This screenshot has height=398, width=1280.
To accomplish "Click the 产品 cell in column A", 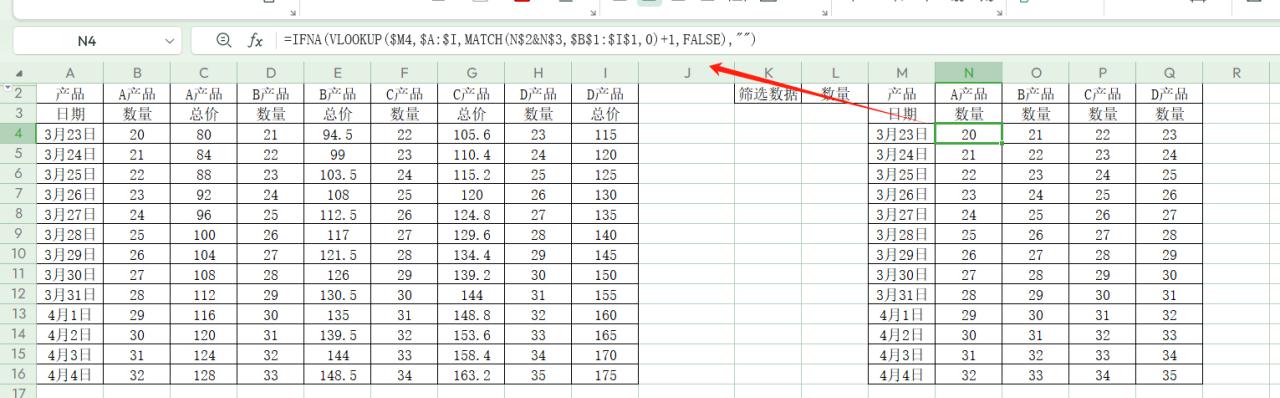I will click(x=69, y=94).
